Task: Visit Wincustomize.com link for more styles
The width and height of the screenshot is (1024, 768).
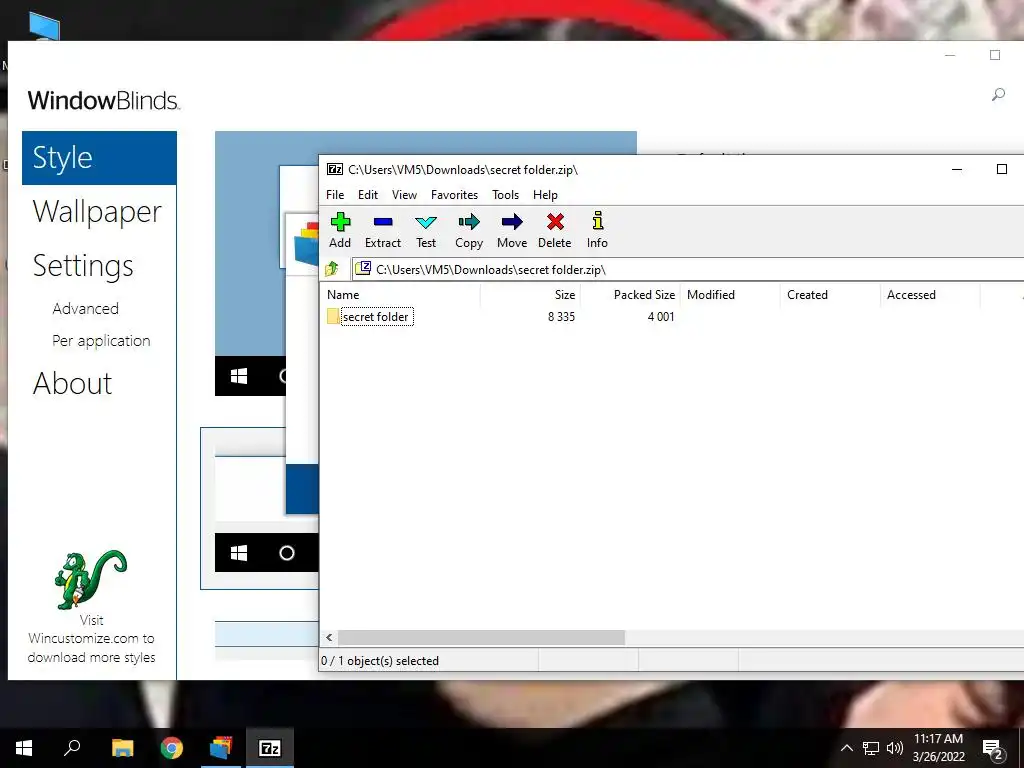Action: click(91, 639)
